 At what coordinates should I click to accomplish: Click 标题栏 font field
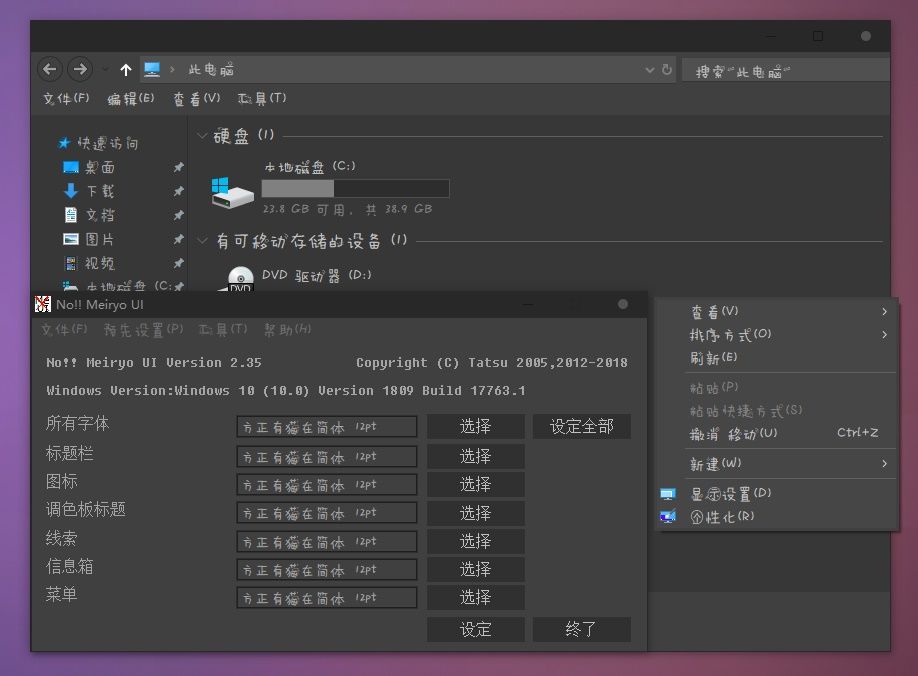[x=327, y=456]
